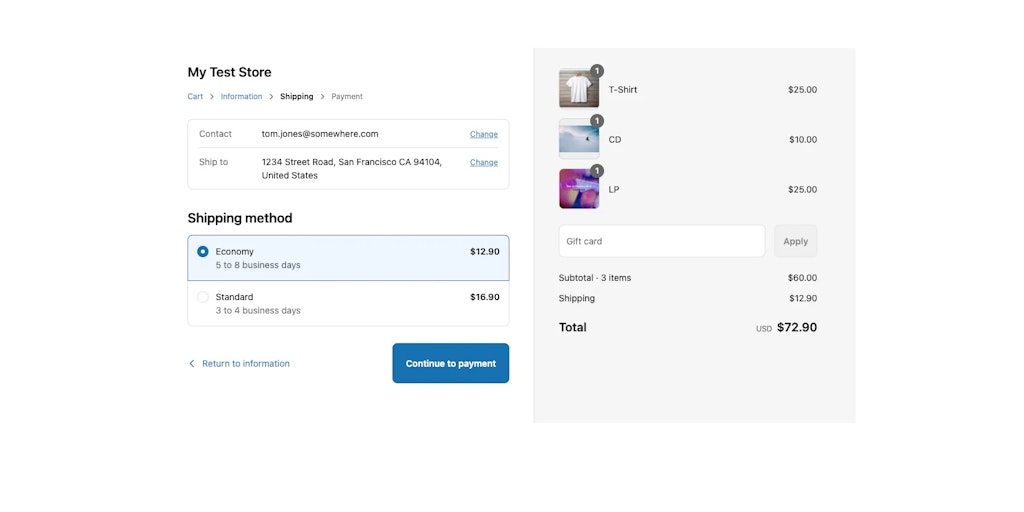Click the CD product thumbnail image
The width and height of the screenshot is (1024, 512).
(x=579, y=139)
